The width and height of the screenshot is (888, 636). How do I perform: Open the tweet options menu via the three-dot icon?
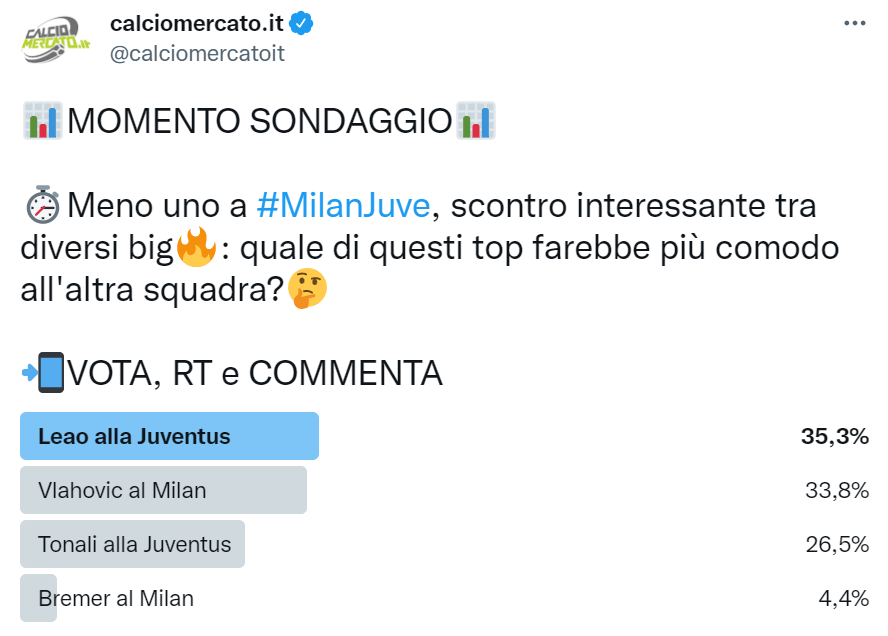point(855,22)
